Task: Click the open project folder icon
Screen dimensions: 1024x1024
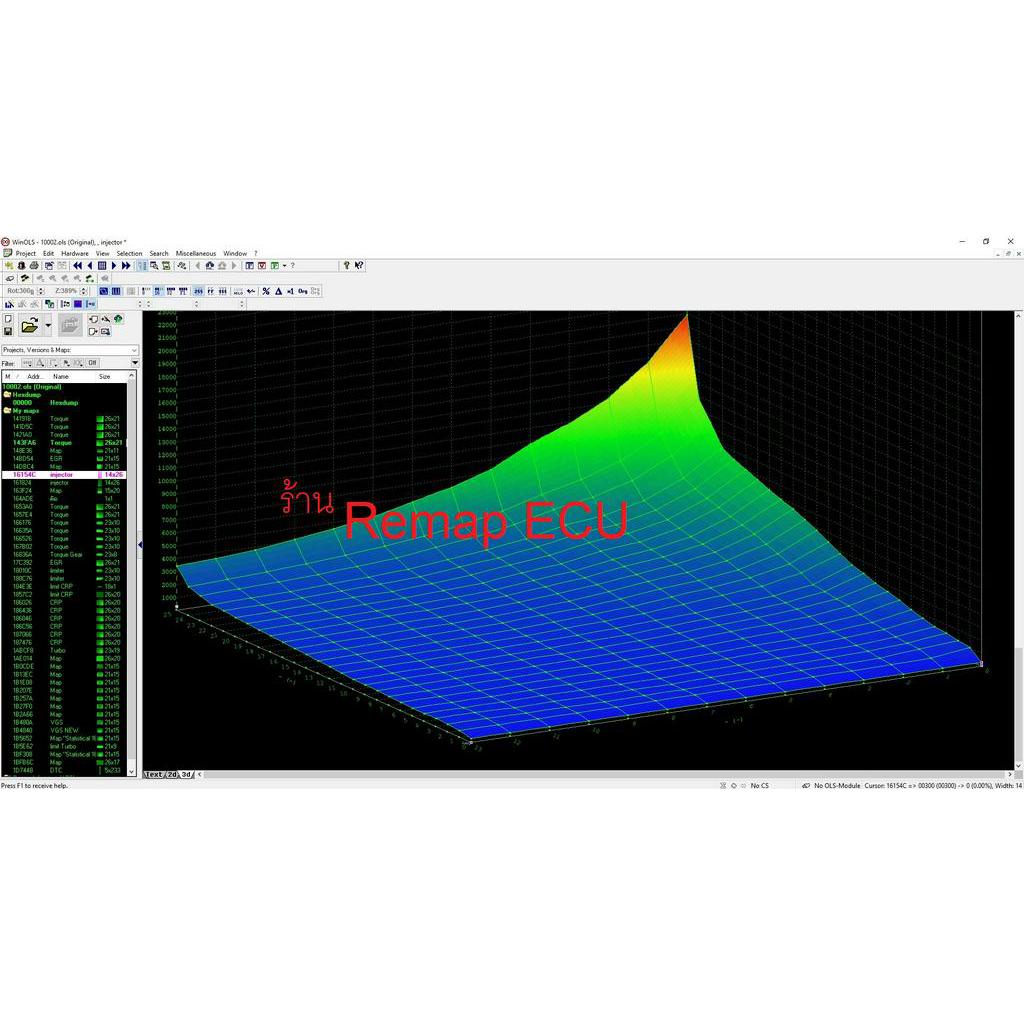Action: [30, 325]
